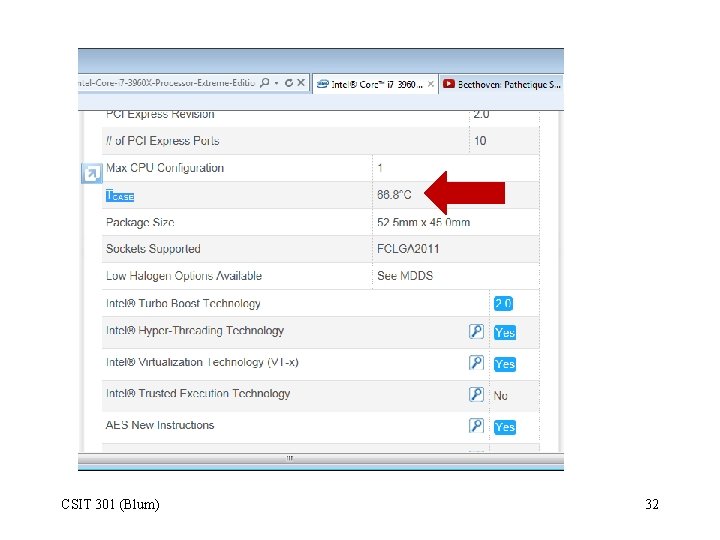Image resolution: width=720 pixels, height=540 pixels.
Task: Select the Max CPU Configuration value 1
Action: coord(380,168)
